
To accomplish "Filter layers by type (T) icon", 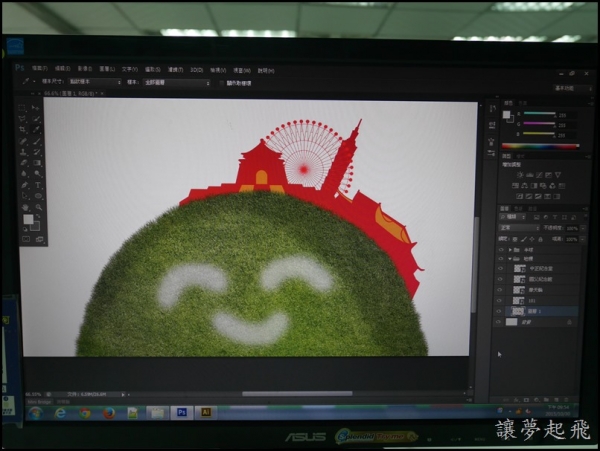I will [x=555, y=217].
